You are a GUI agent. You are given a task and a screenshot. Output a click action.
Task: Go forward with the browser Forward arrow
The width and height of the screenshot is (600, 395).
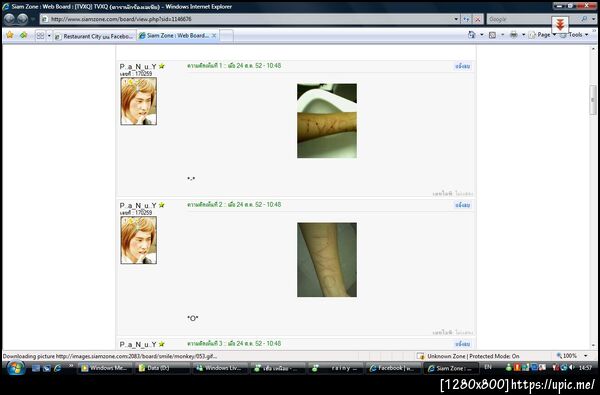[23, 19]
